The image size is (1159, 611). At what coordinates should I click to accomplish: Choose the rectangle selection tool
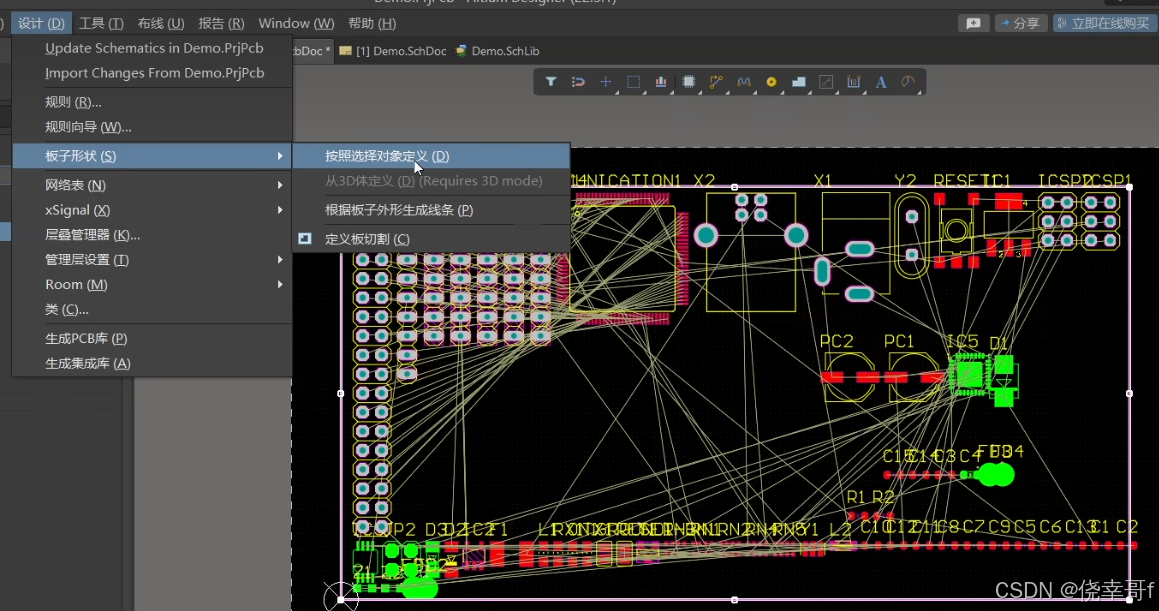[633, 82]
